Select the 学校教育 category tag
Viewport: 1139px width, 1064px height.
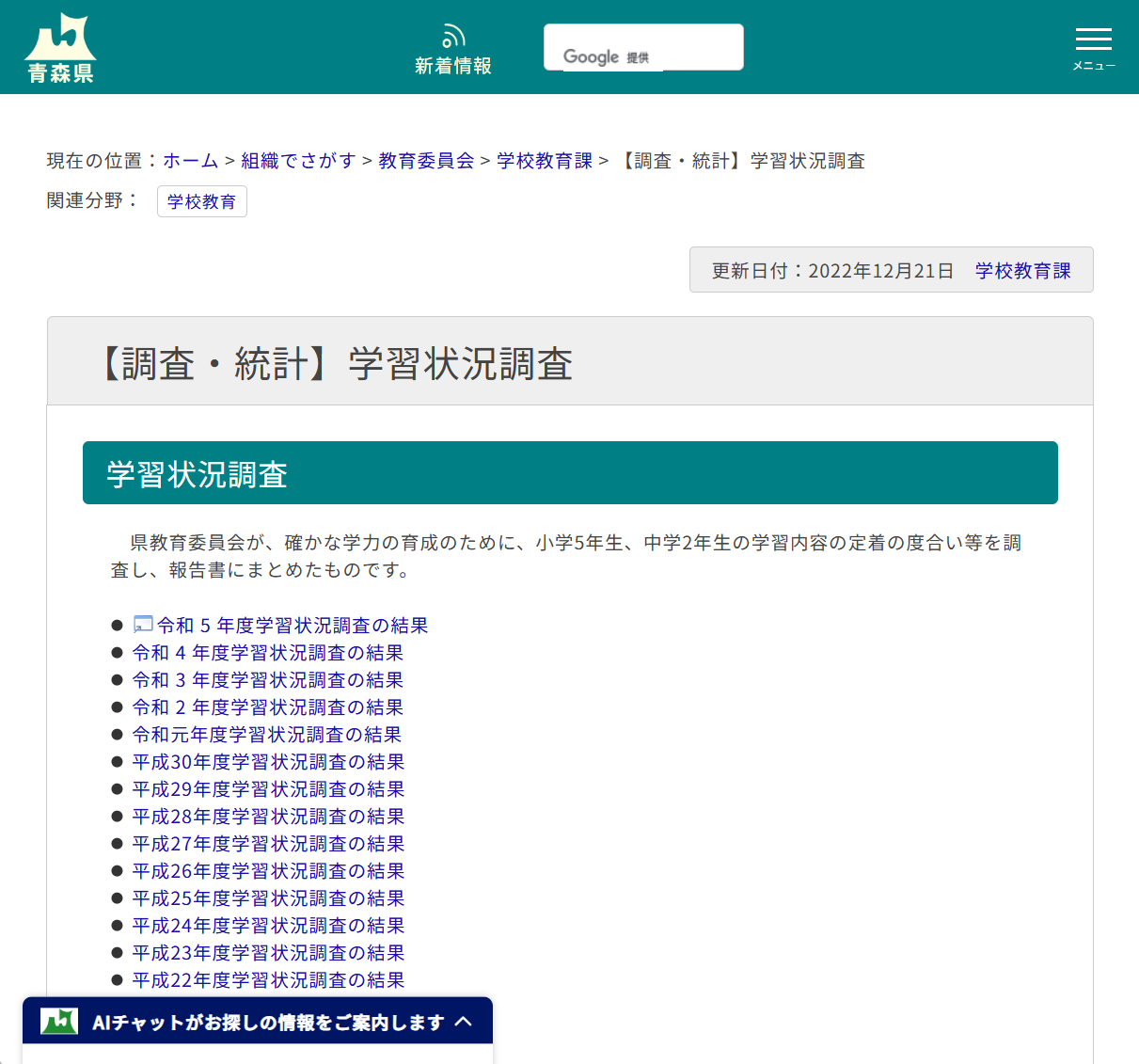tap(201, 200)
